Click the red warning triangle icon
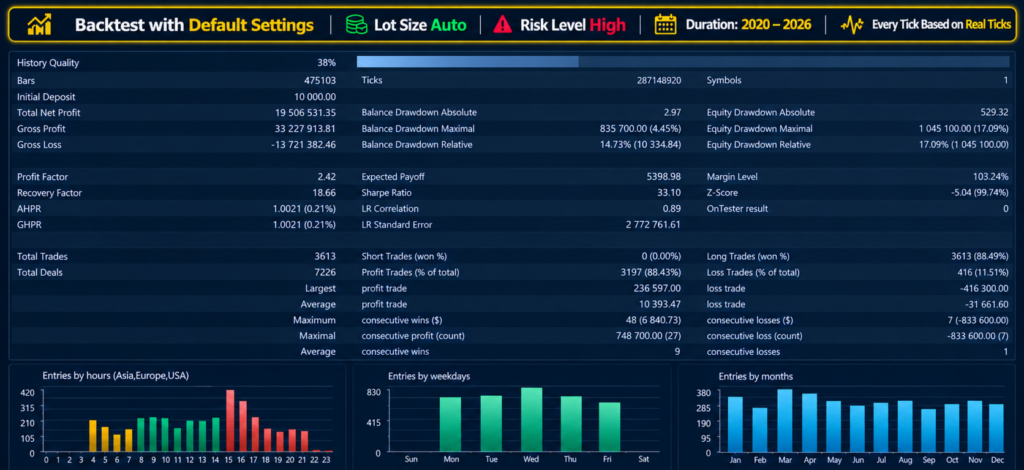Screen dimensions: 1024x470 tap(503, 25)
